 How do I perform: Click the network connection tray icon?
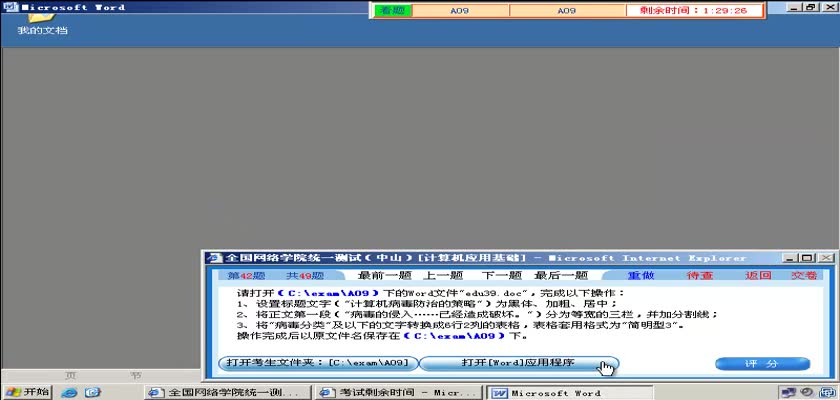click(x=788, y=393)
